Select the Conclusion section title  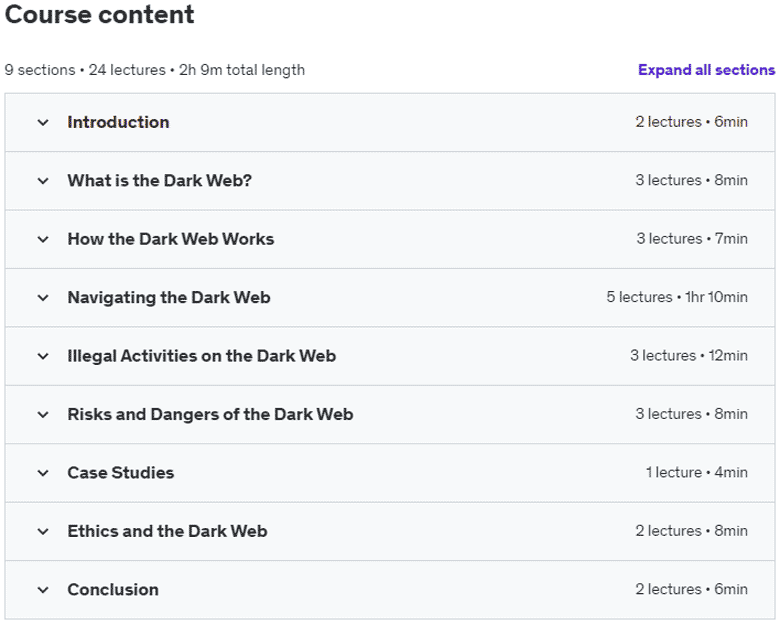click(113, 590)
